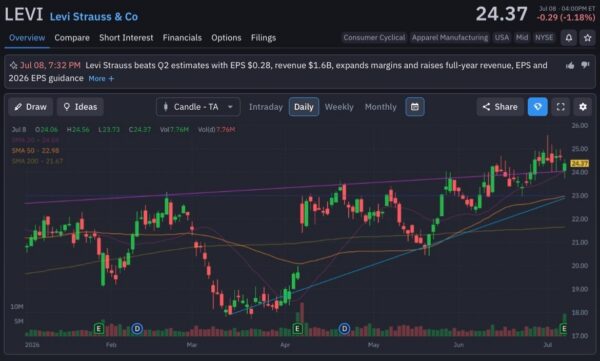Expand news with More + link
The image size is (600, 361).
pyautogui.click(x=101, y=78)
